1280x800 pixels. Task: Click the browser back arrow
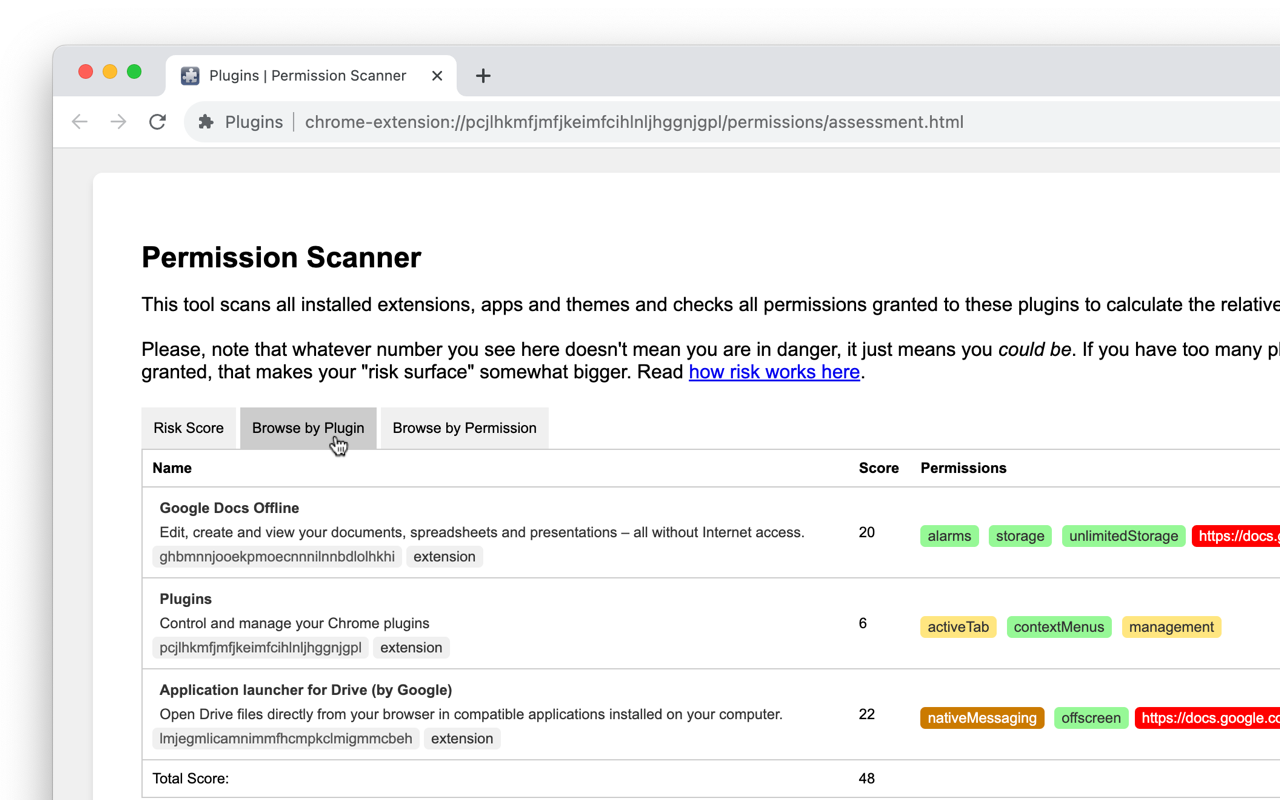point(80,122)
